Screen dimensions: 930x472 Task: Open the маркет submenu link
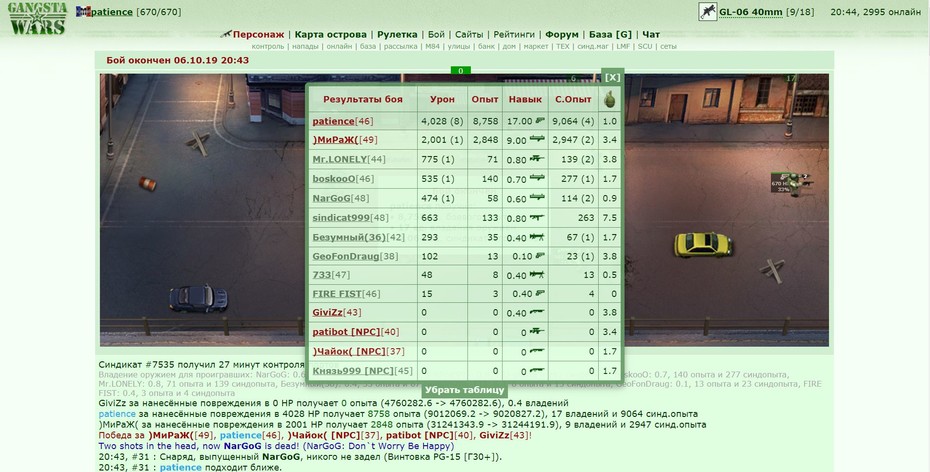coord(536,46)
